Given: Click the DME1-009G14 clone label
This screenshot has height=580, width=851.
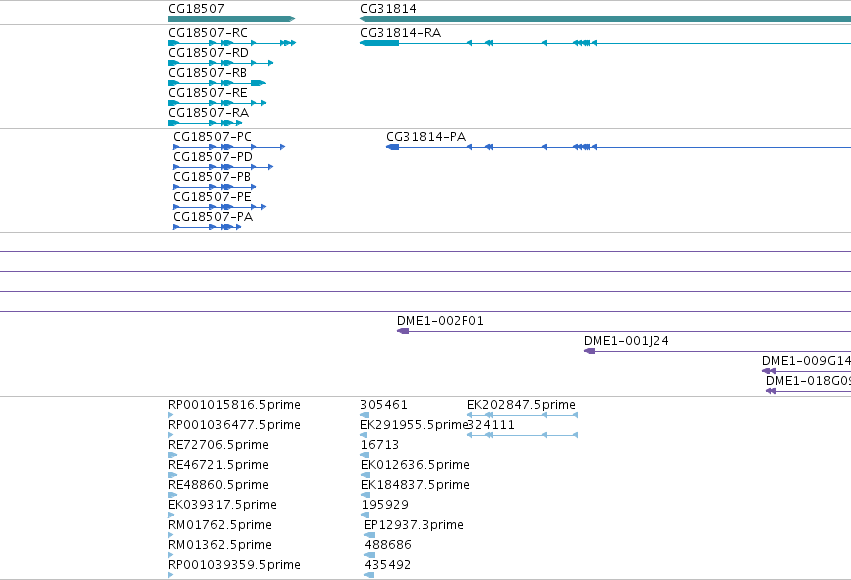Looking at the screenshot, I should (x=806, y=361).
